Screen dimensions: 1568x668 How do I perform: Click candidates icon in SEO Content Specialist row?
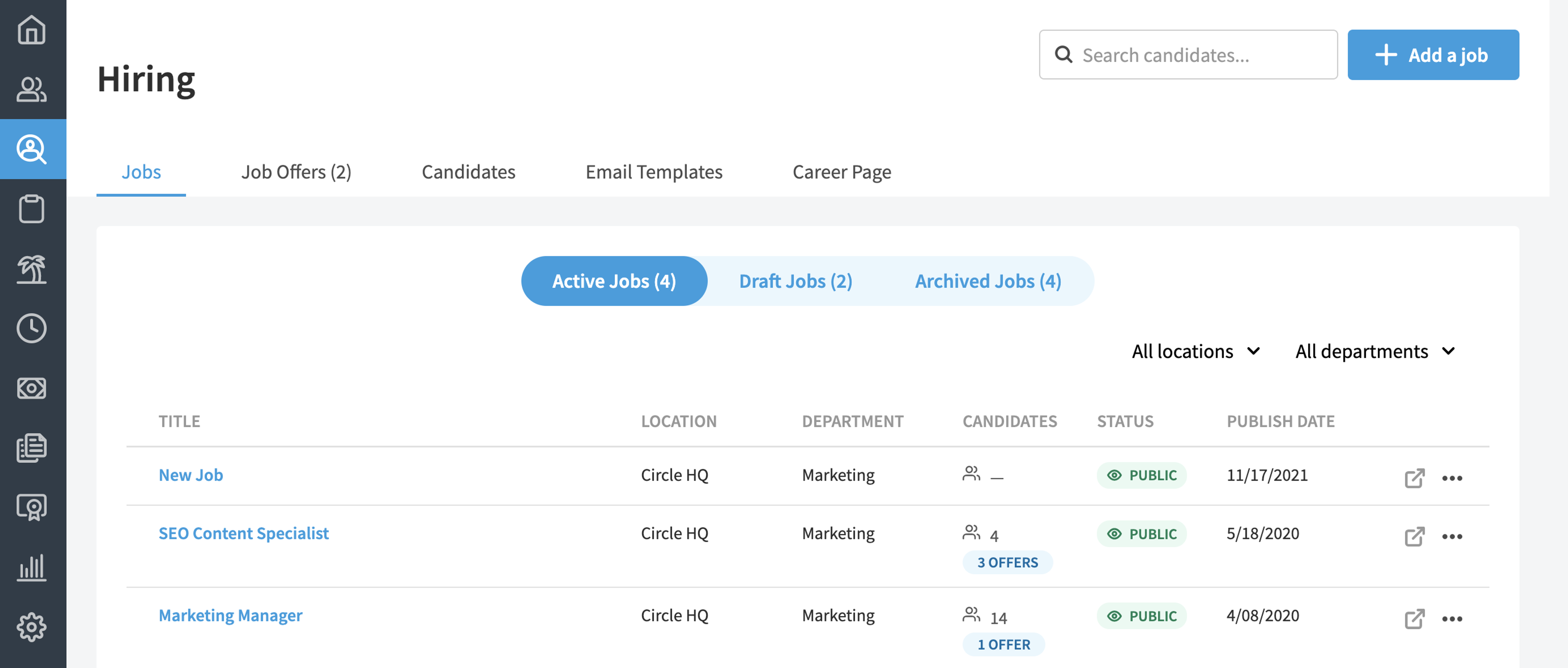coord(971,533)
